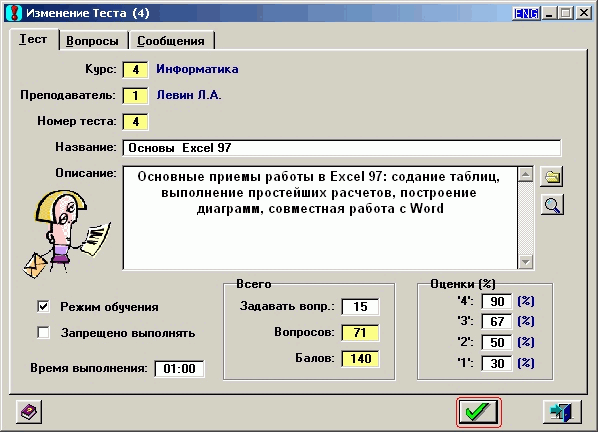Click the grade '2' percent field
The image size is (598, 432).
497,342
